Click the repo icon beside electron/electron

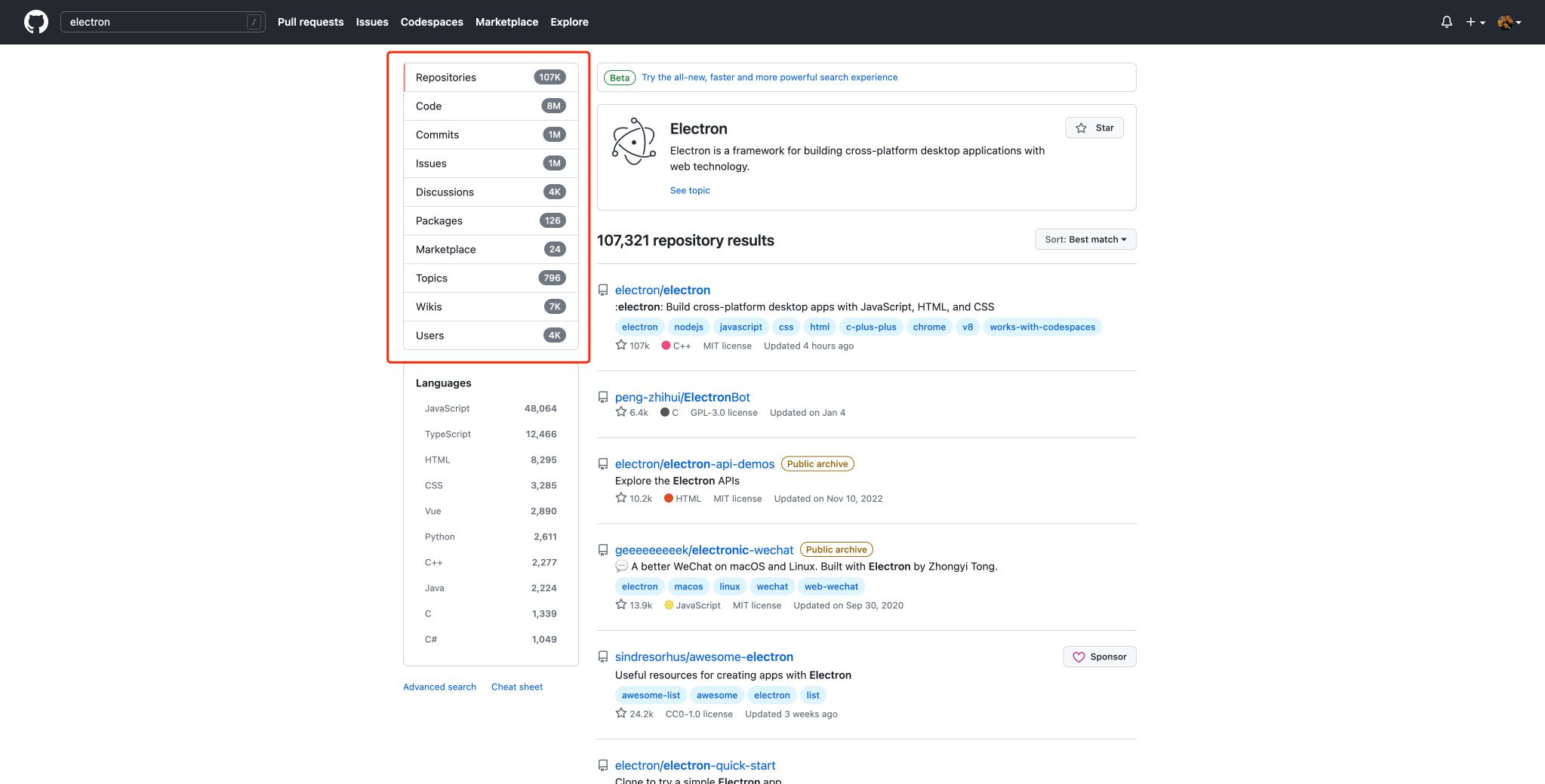603,290
